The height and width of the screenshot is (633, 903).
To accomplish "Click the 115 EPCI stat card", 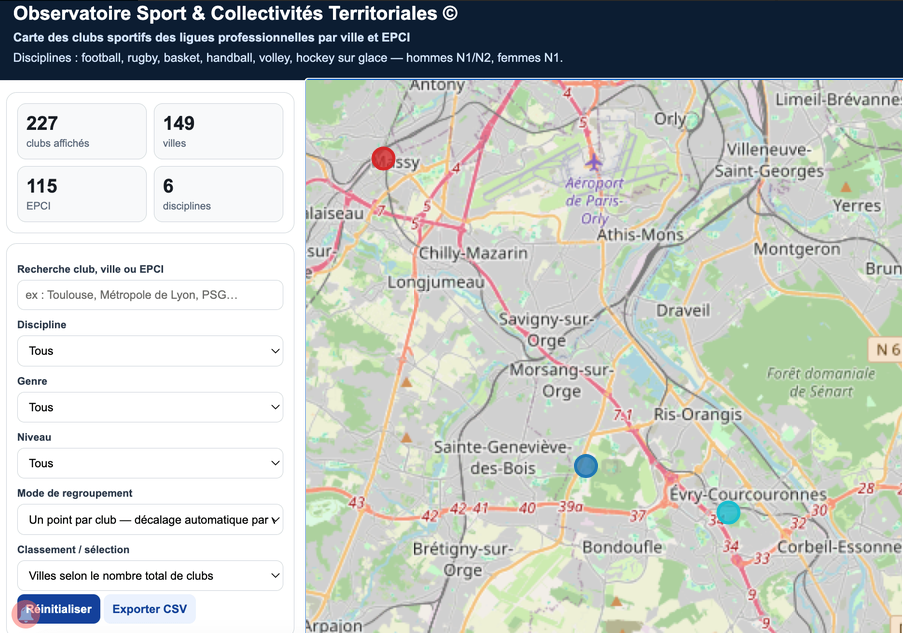I will pyautogui.click(x=82, y=194).
